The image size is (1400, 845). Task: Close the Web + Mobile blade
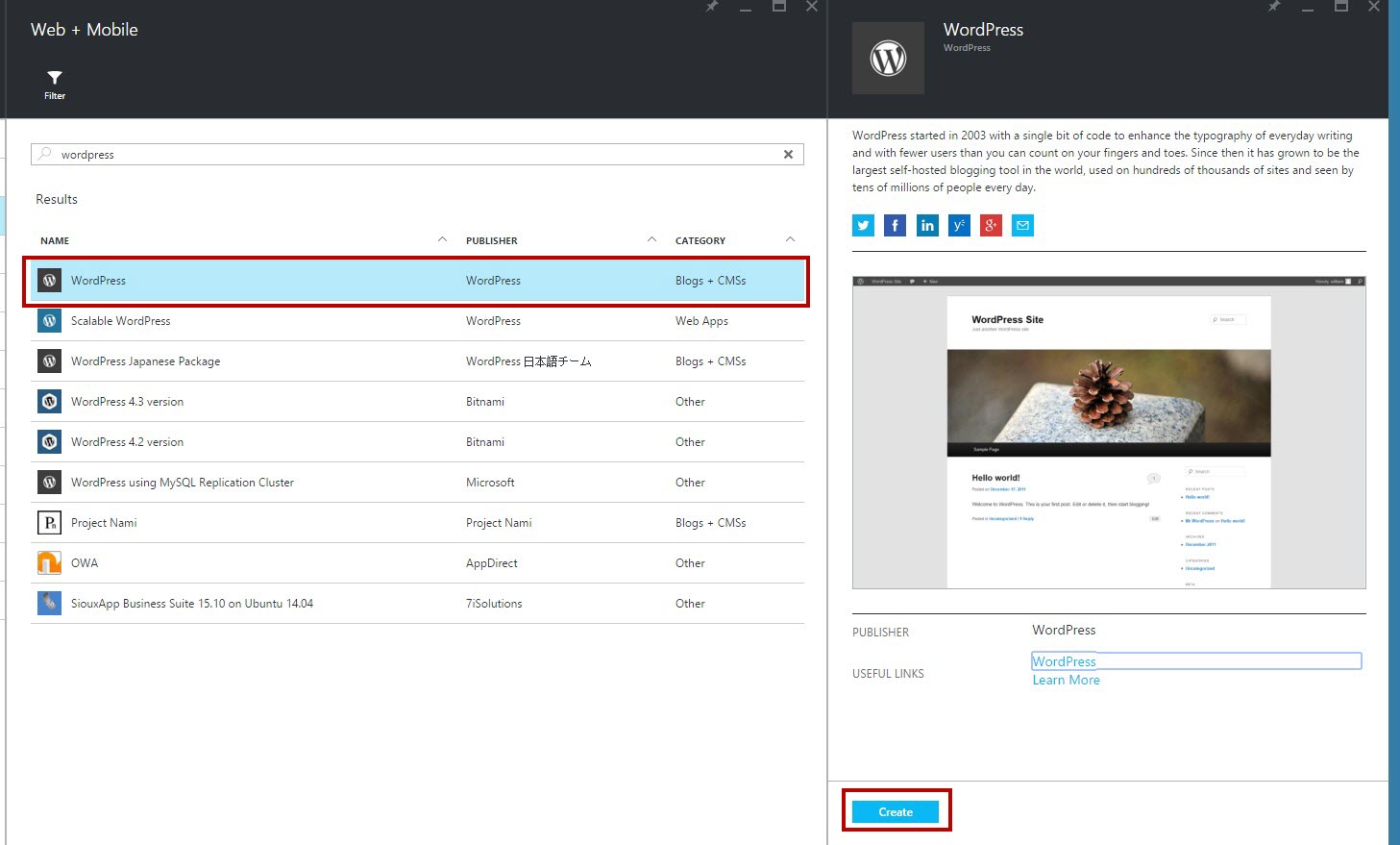click(x=812, y=7)
